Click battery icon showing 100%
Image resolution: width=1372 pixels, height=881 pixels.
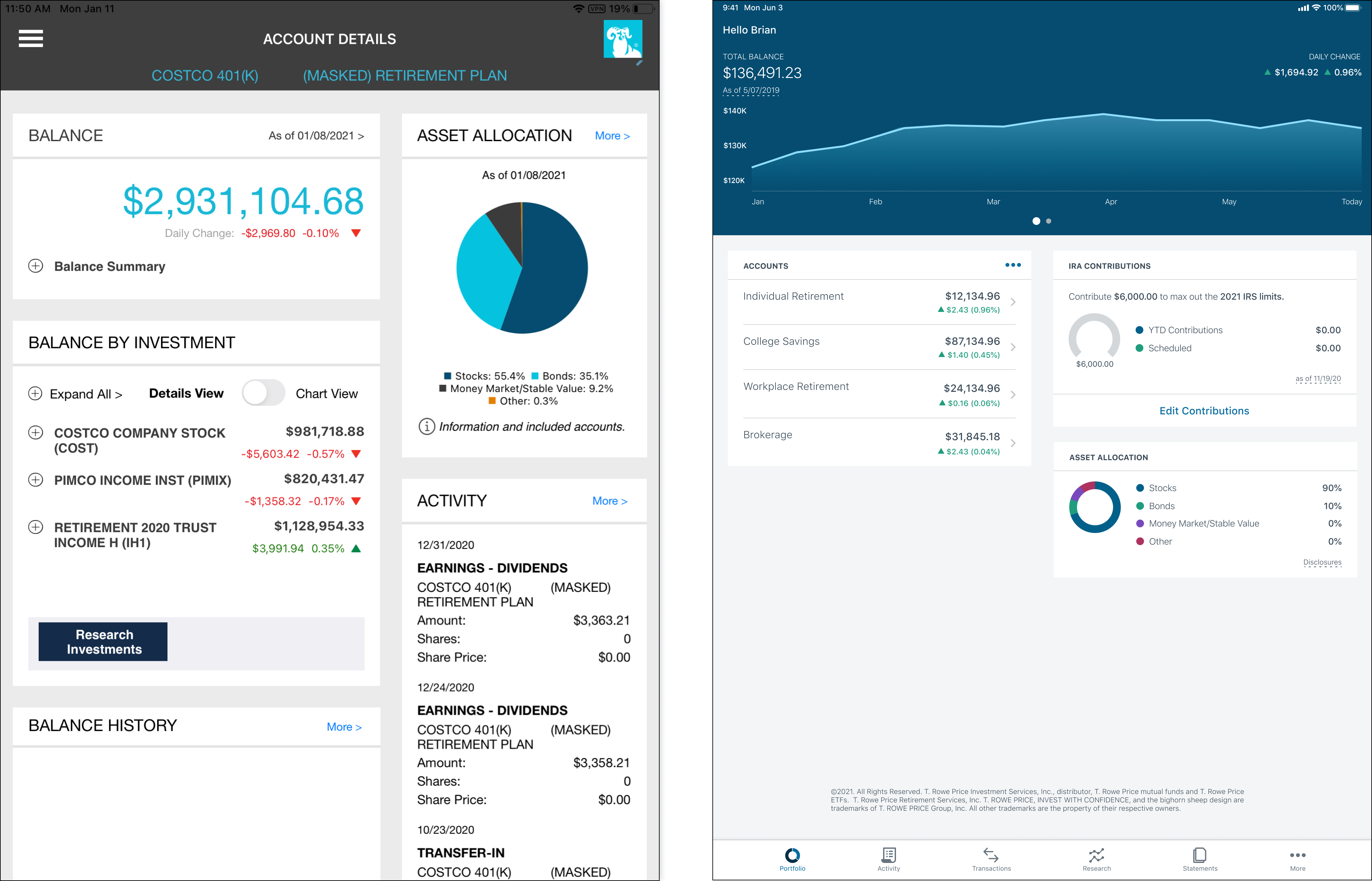tap(1353, 7)
